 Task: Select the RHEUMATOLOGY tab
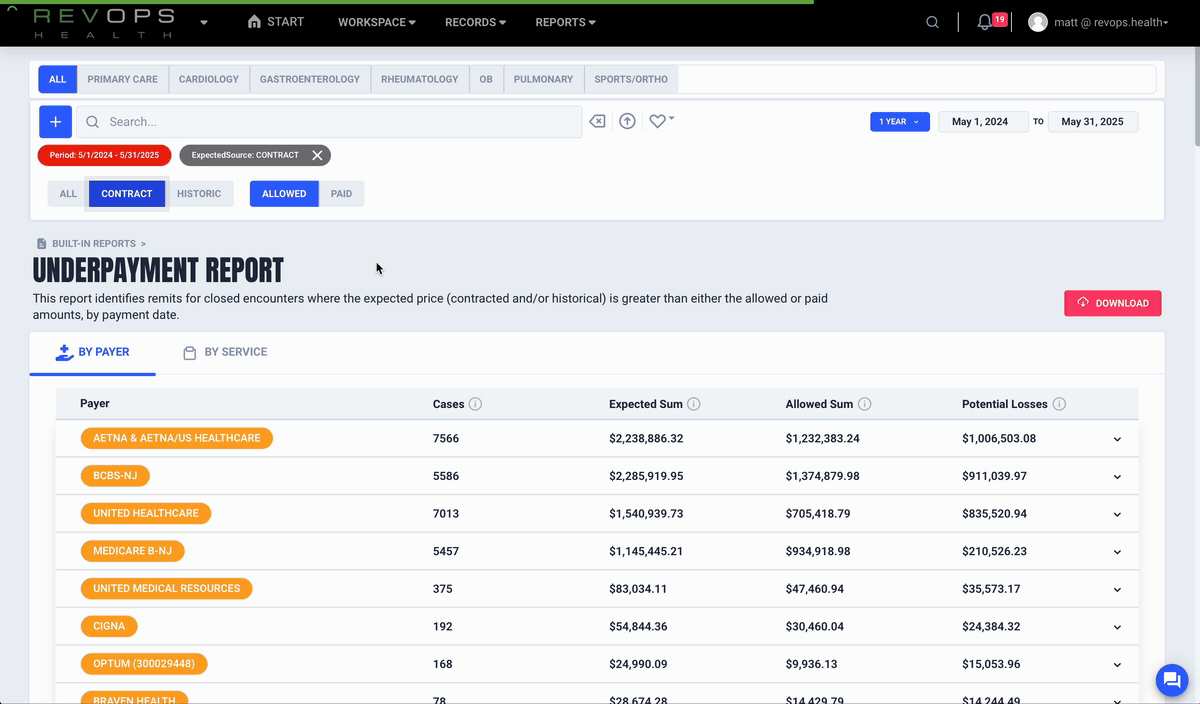419,79
